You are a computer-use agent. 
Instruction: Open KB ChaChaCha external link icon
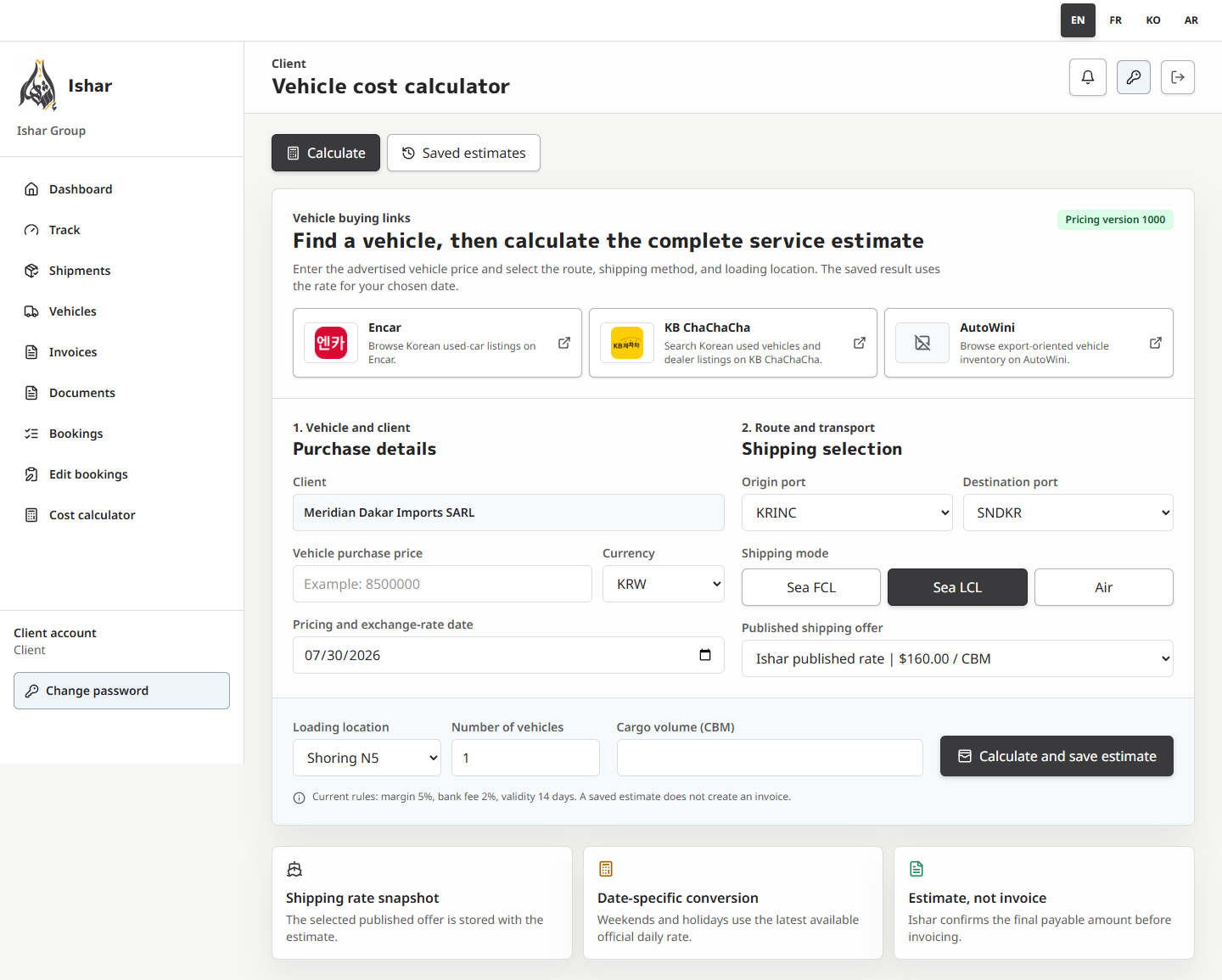coord(860,343)
